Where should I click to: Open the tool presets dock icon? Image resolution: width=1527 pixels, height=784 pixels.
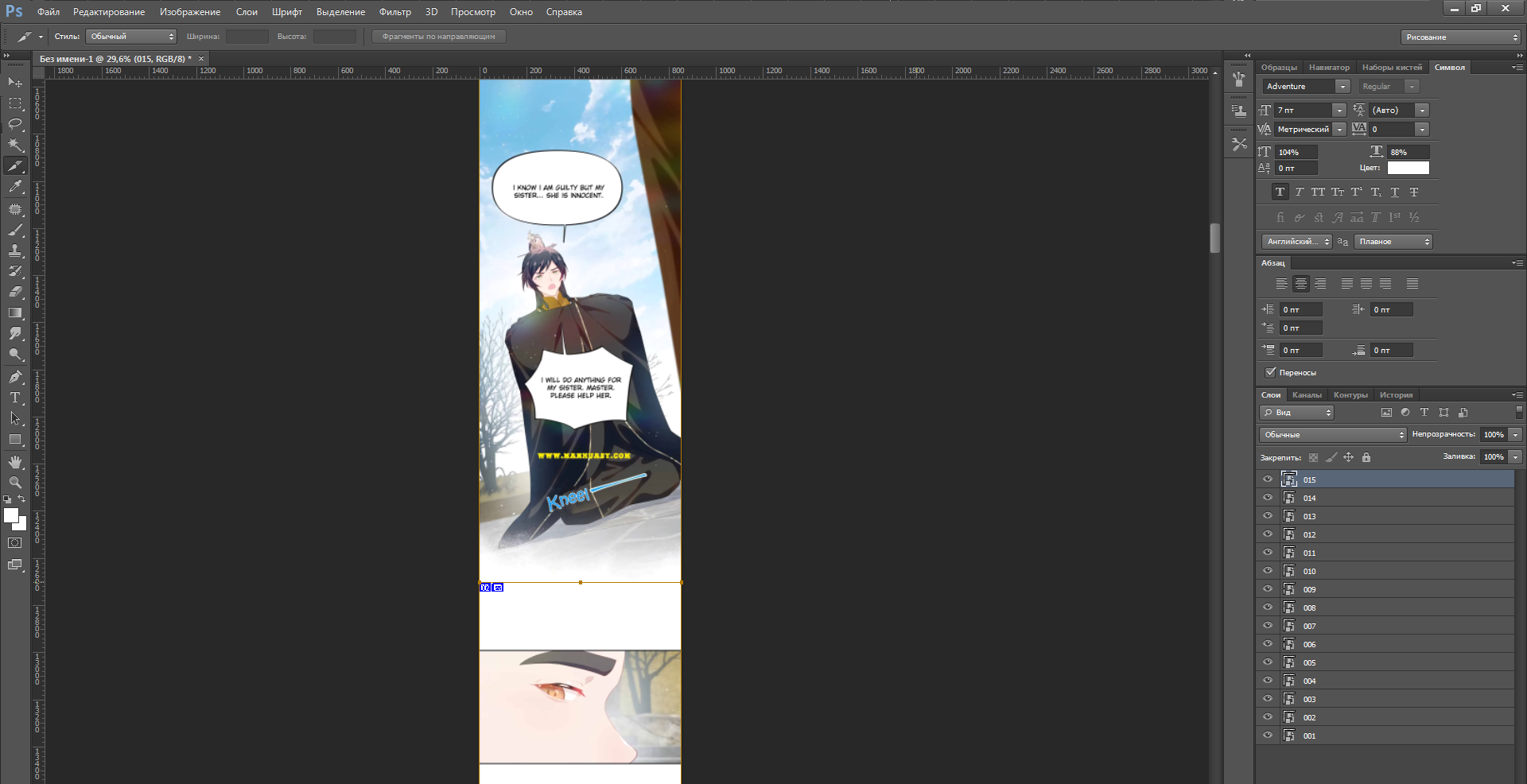[1239, 144]
